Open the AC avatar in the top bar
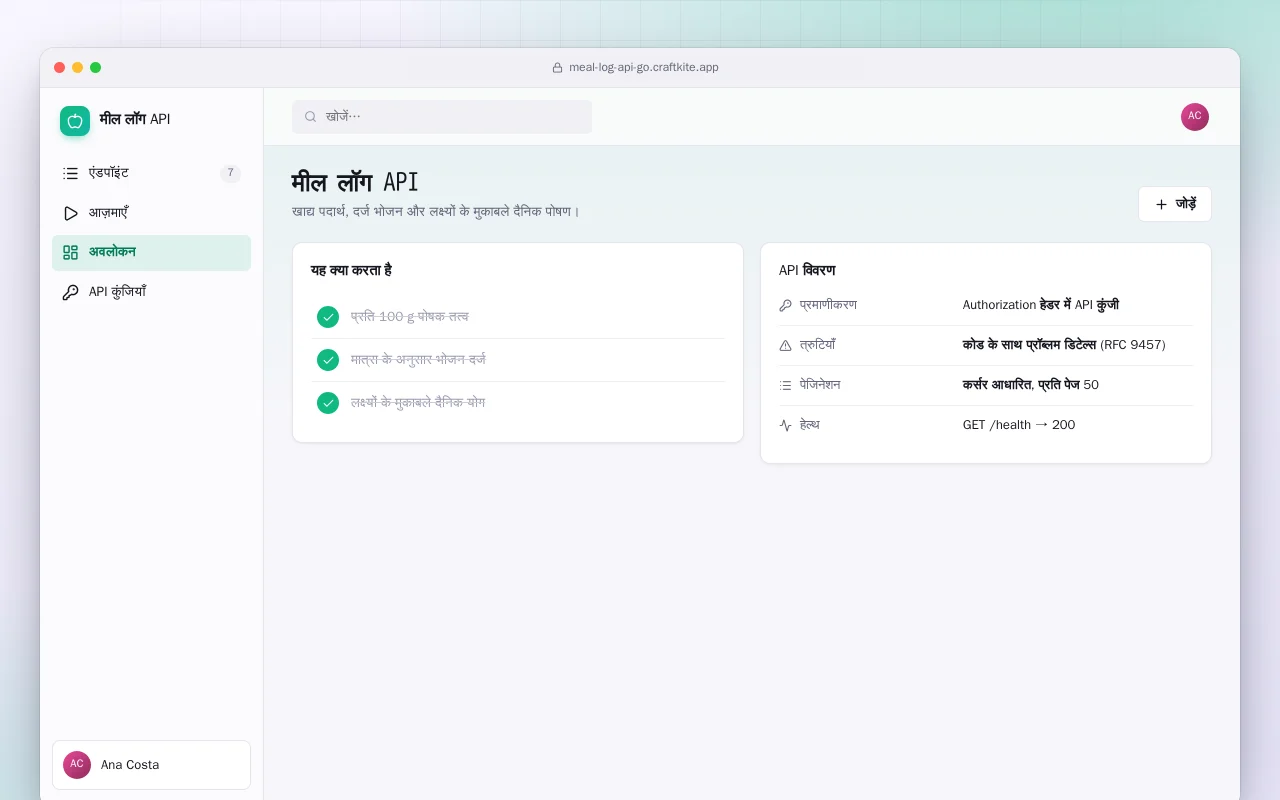 point(1195,117)
